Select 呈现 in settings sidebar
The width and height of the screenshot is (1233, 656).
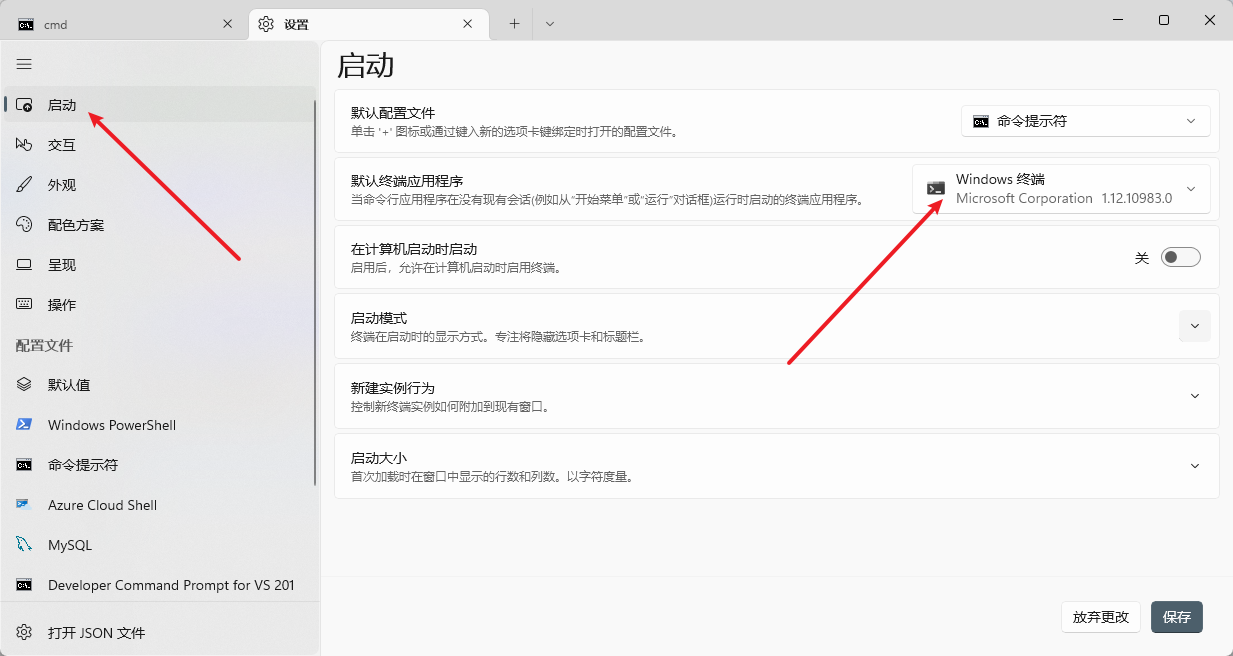click(160, 265)
